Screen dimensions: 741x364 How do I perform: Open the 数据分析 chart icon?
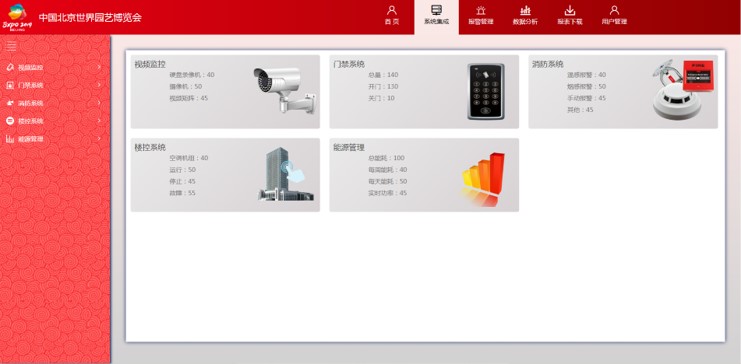[x=525, y=10]
